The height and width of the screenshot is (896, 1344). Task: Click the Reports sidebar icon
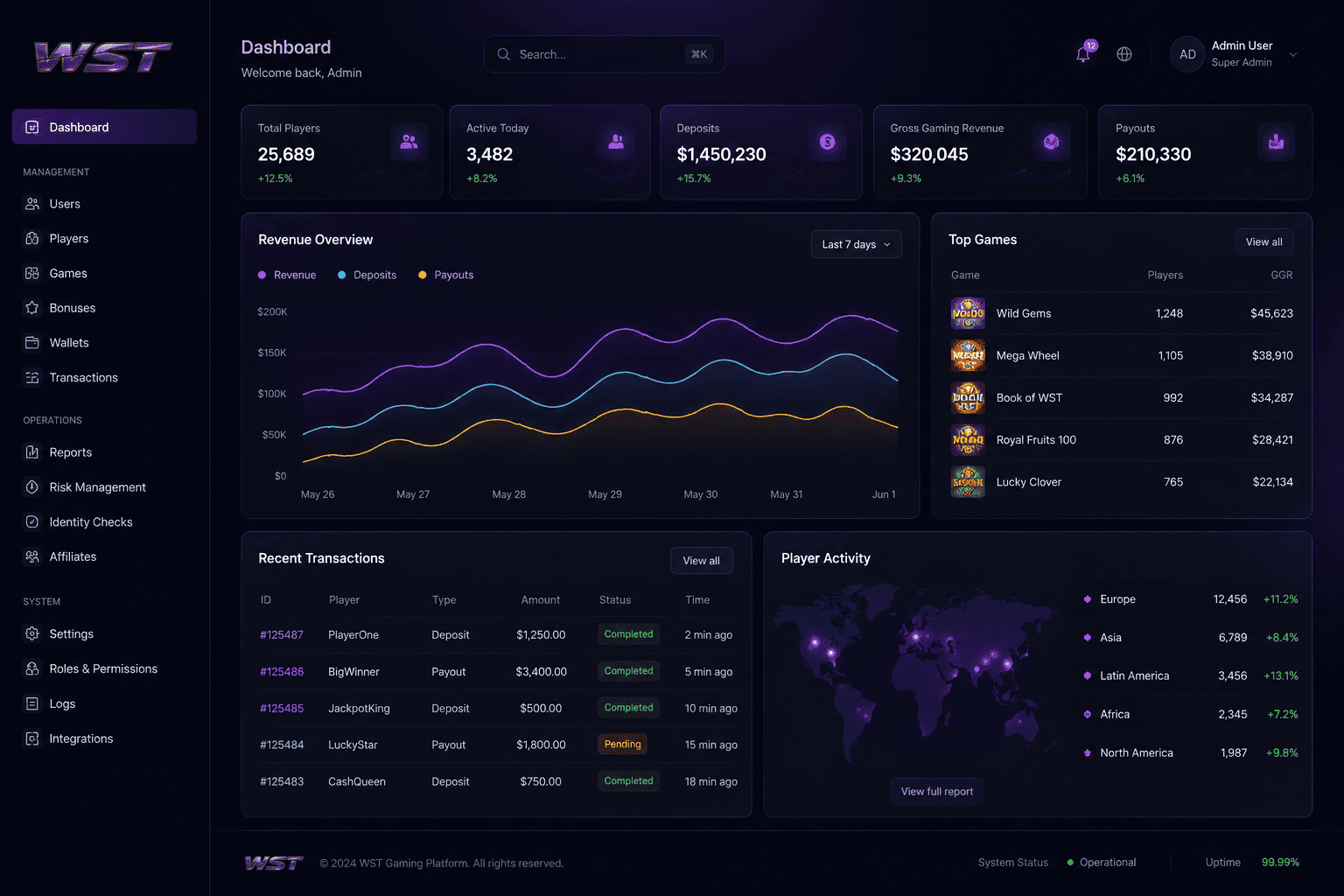tap(32, 452)
